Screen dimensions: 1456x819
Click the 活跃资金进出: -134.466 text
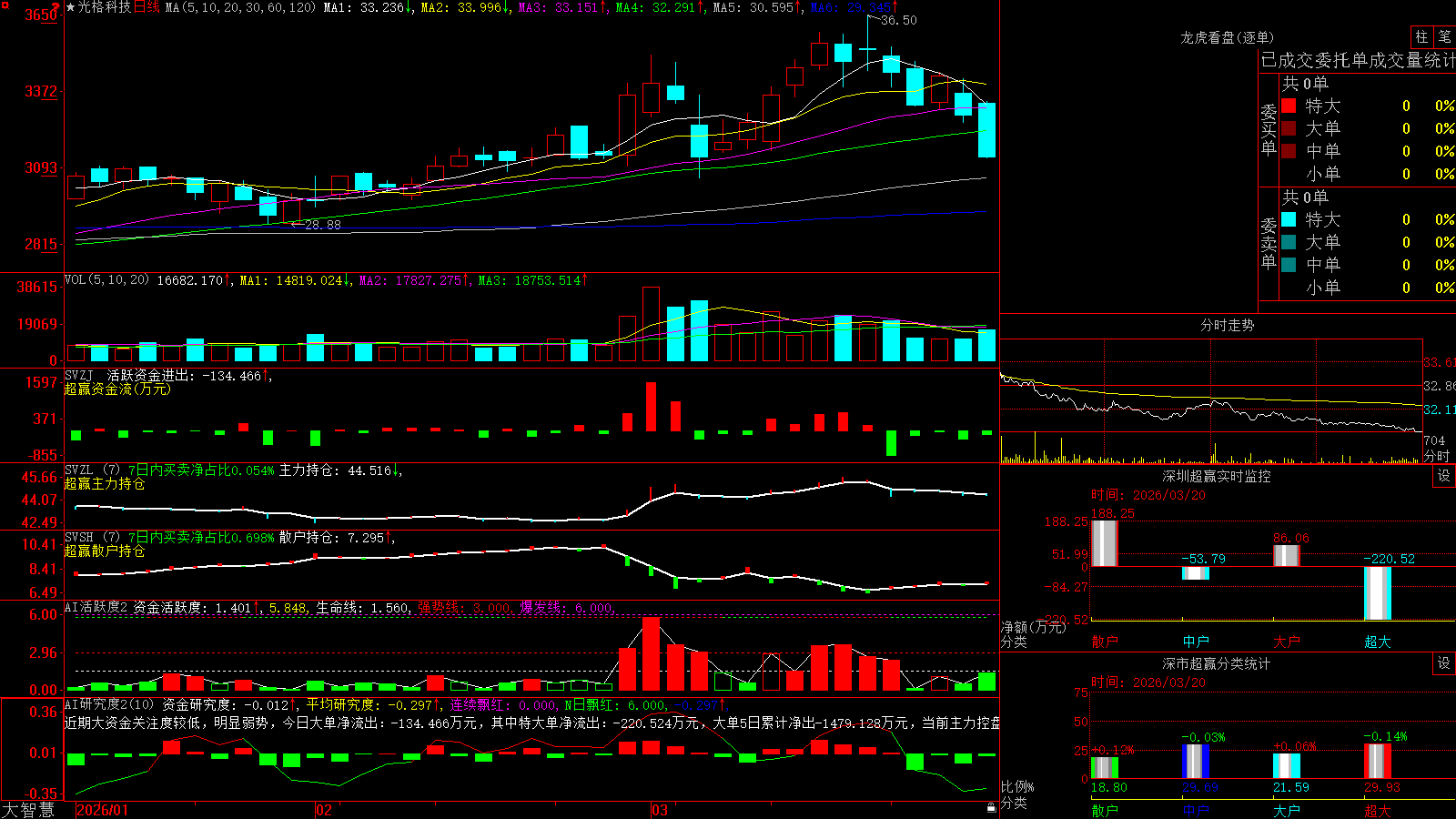click(x=189, y=375)
